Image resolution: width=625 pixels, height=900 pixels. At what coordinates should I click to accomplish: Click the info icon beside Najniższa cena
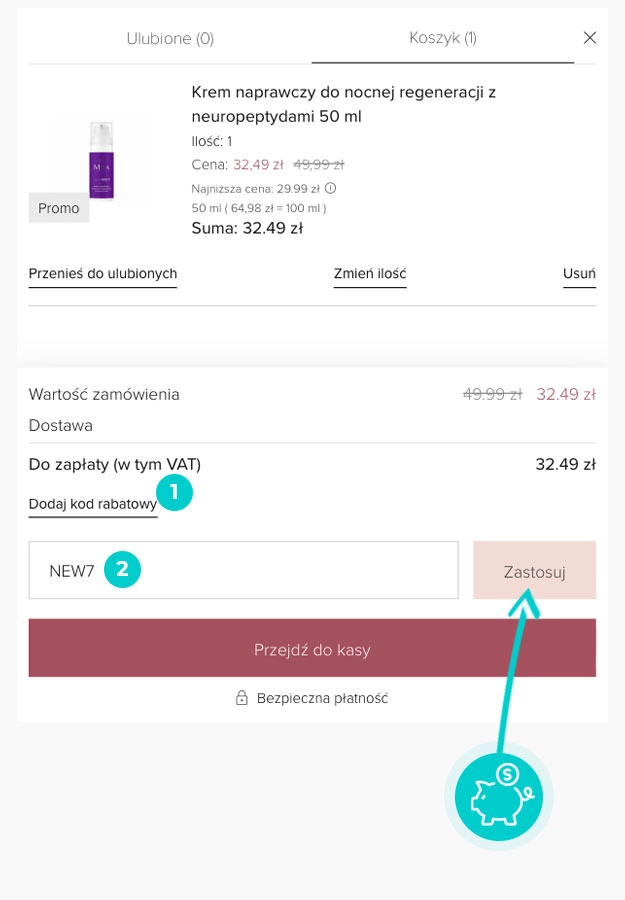tap(331, 188)
